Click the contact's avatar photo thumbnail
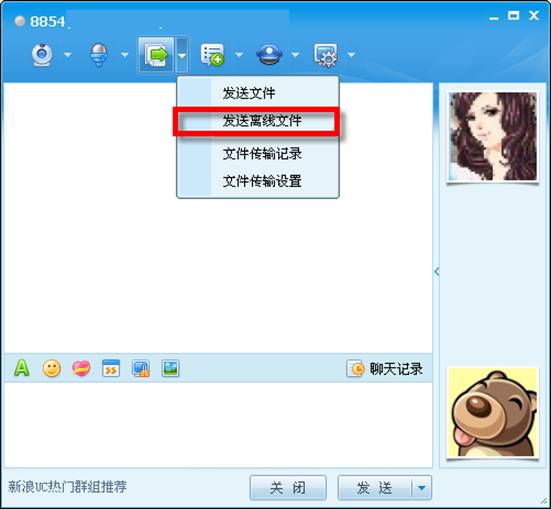This screenshot has height=509, width=551. tap(493, 137)
